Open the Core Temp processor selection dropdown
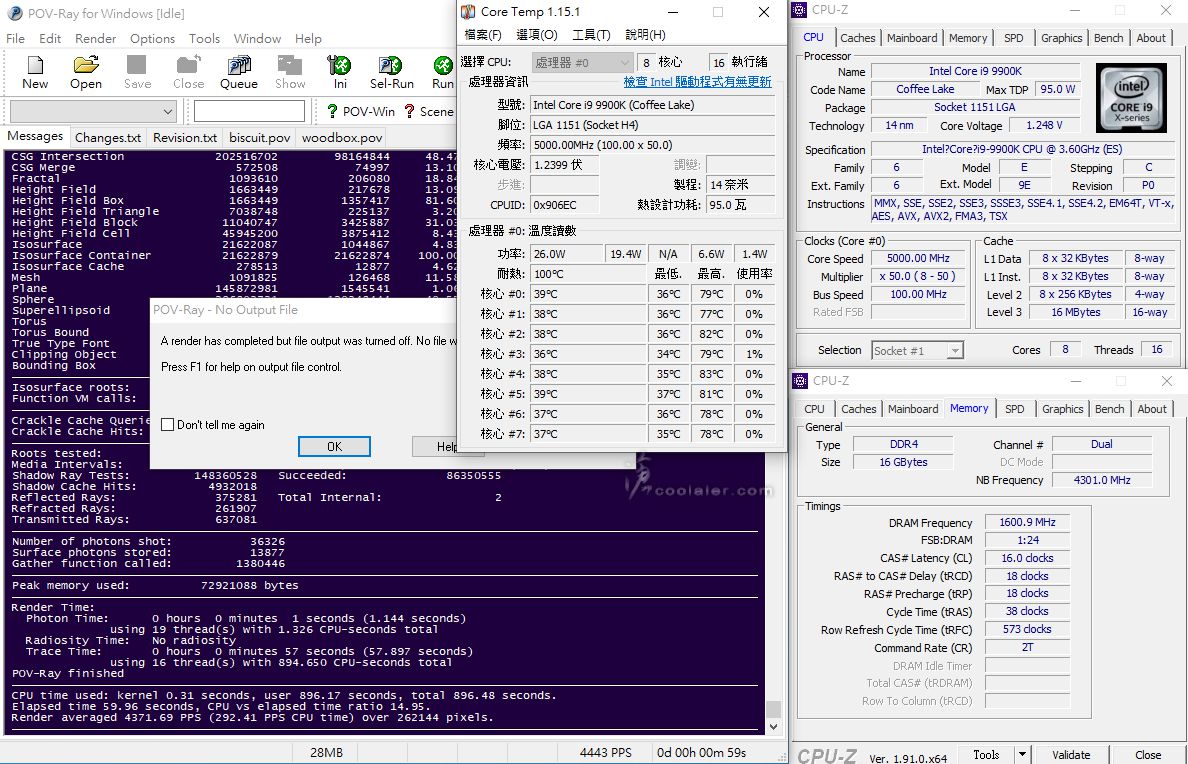1188x764 pixels. pos(581,62)
